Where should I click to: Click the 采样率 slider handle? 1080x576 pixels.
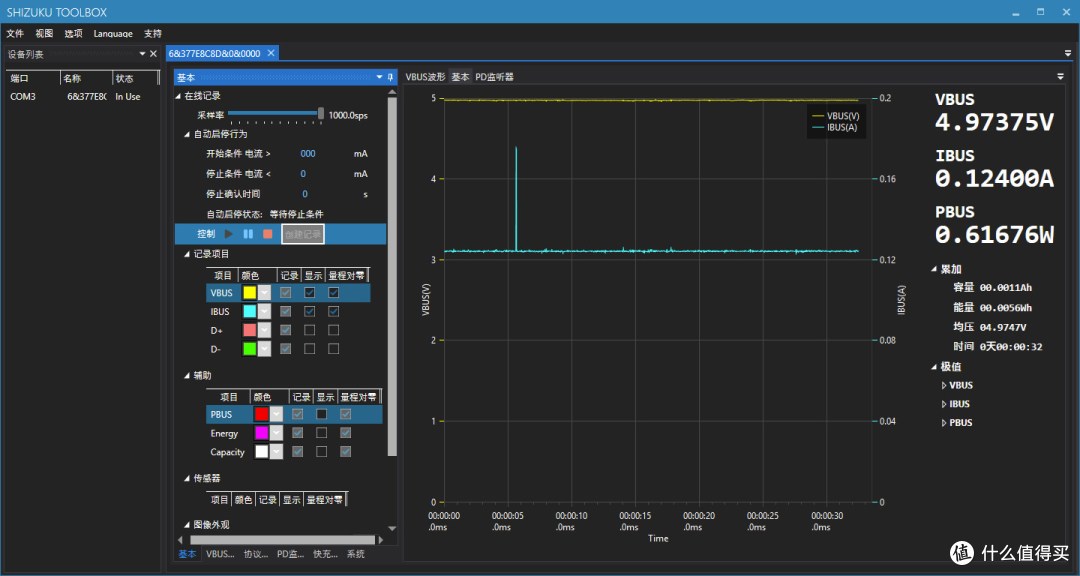pyautogui.click(x=321, y=114)
